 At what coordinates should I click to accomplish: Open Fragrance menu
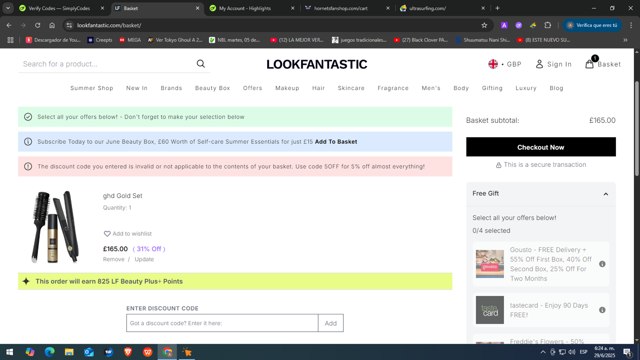[393, 88]
